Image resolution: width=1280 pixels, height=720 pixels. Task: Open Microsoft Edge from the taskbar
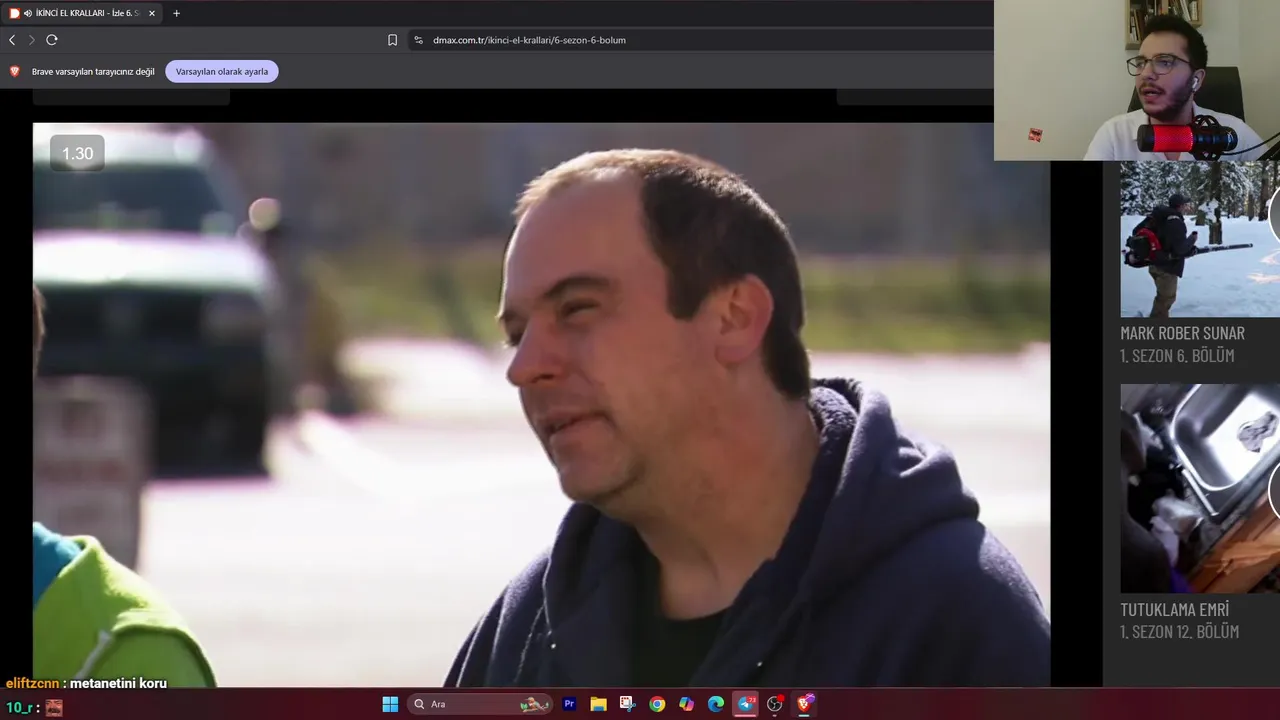click(x=716, y=704)
